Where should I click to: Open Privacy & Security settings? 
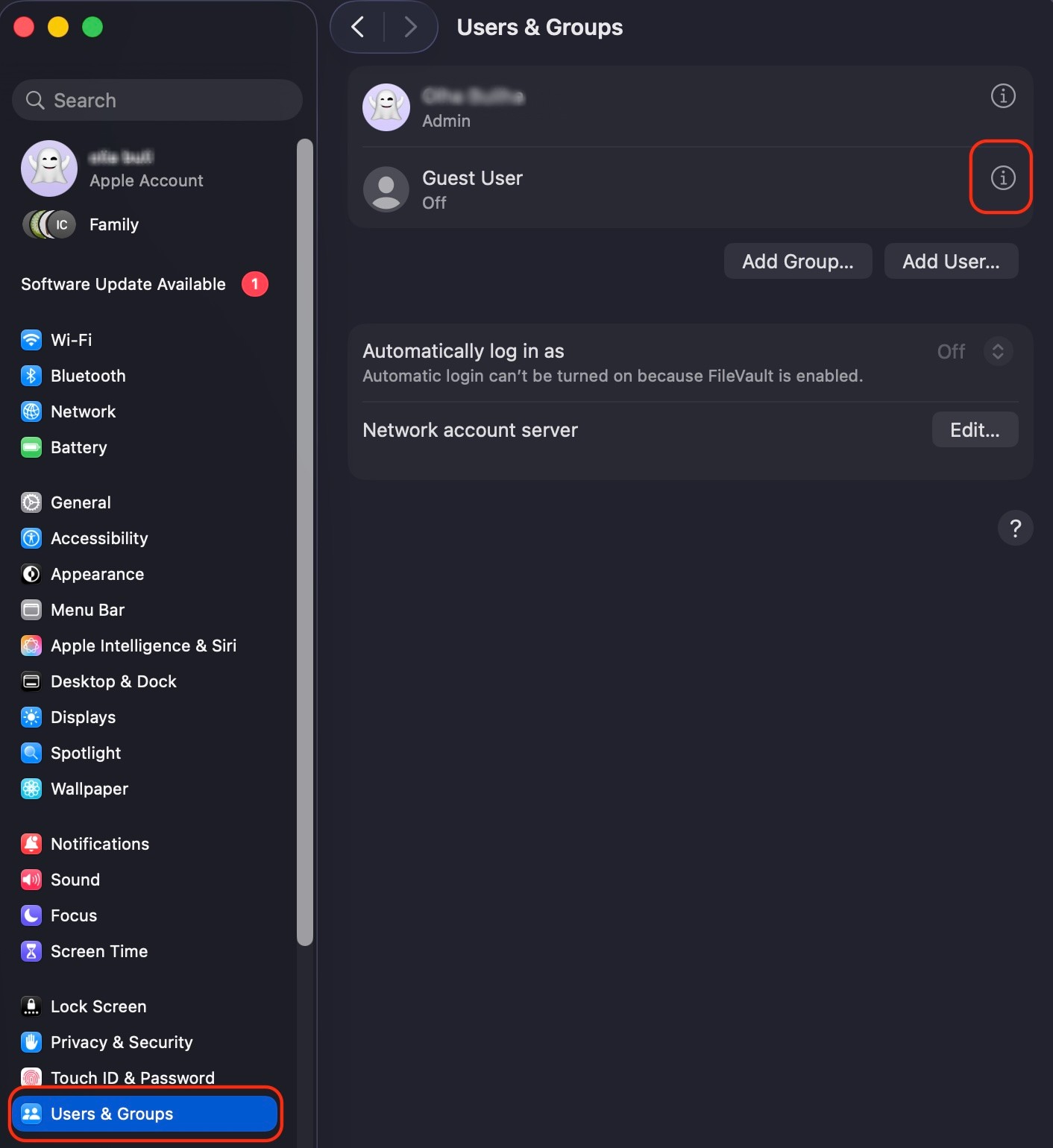(122, 1042)
